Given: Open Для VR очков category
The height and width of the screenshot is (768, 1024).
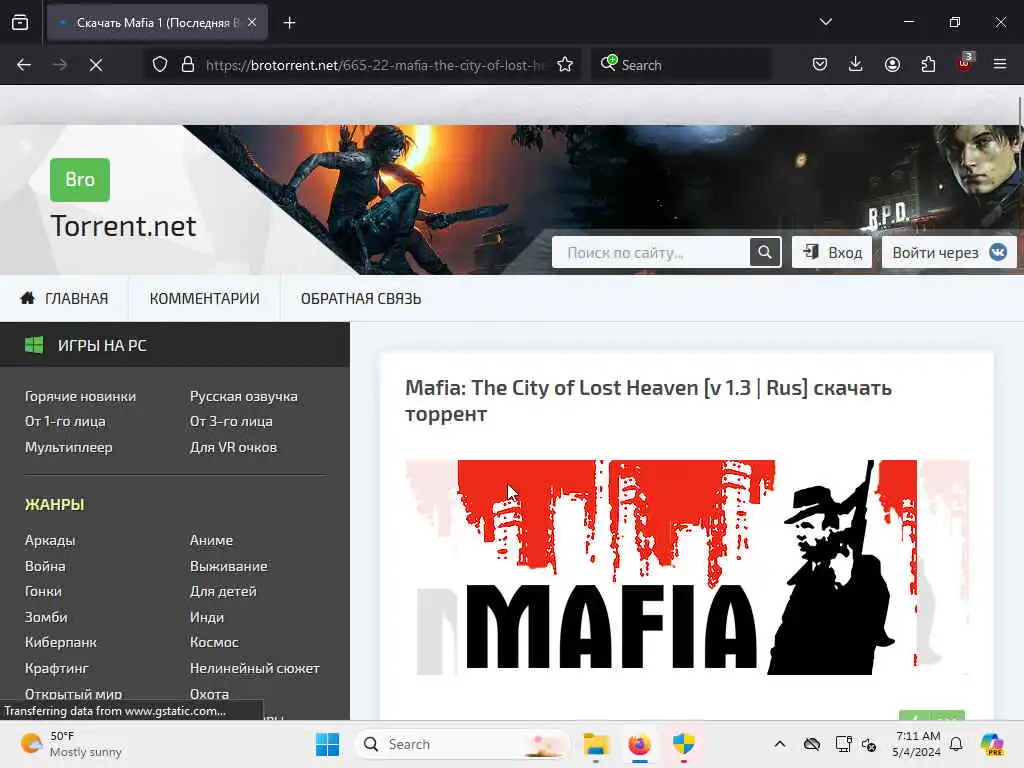Looking at the screenshot, I should point(233,447).
